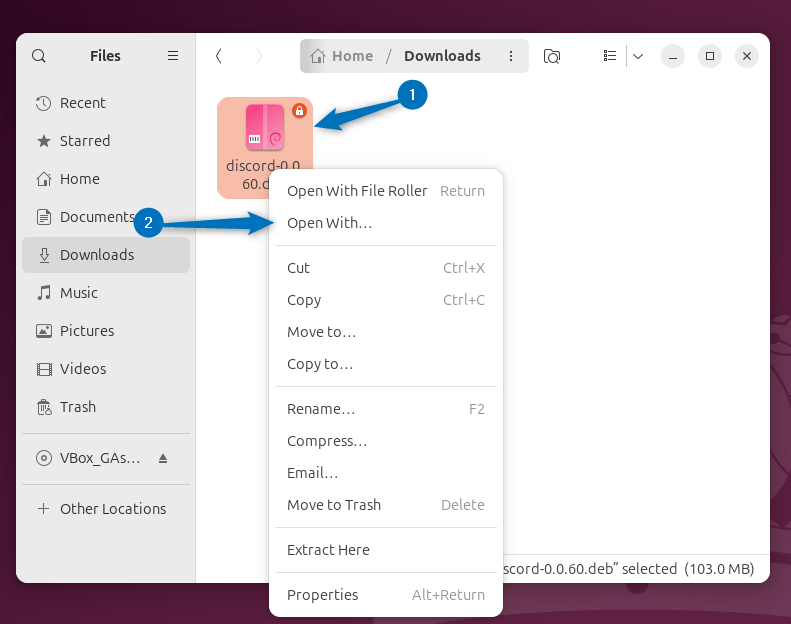
Task: Open Starred in the sidebar
Action: click(106, 141)
